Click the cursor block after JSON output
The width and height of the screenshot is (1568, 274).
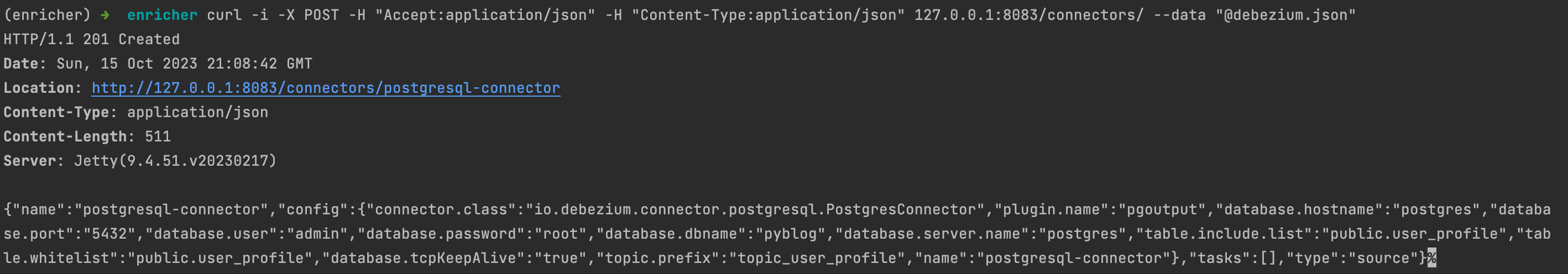tap(1431, 258)
